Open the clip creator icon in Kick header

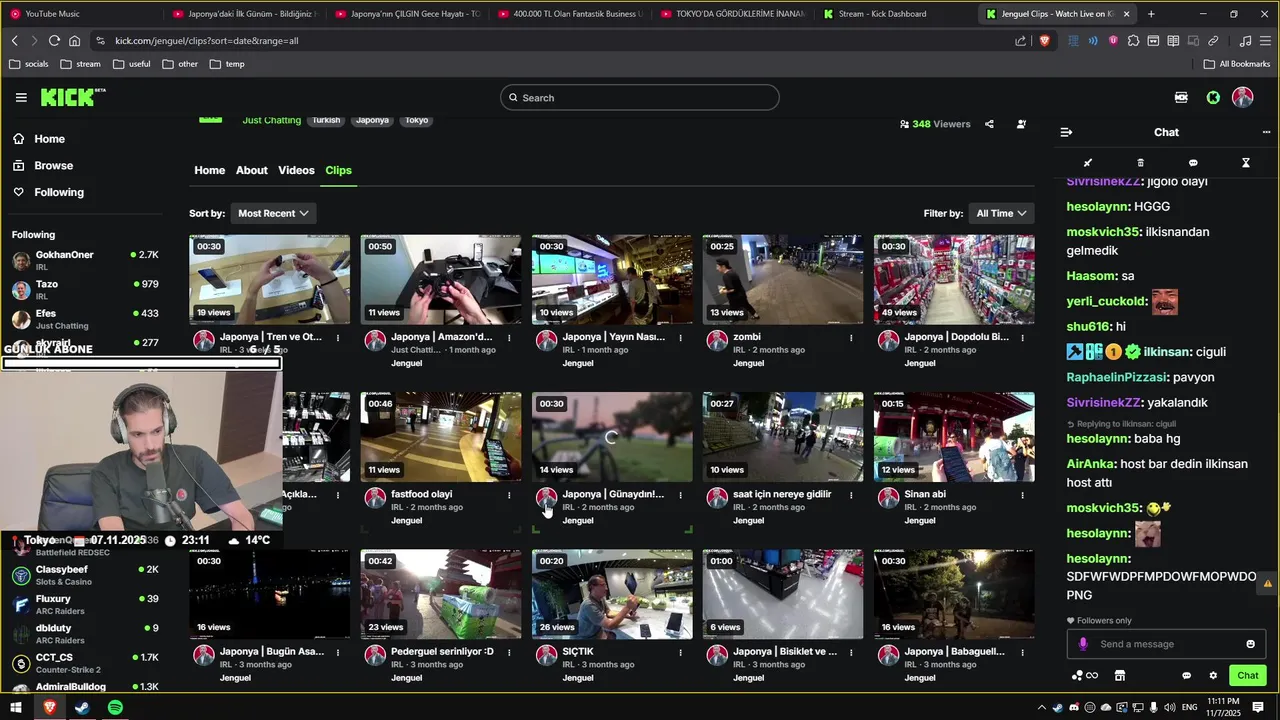tap(1181, 97)
